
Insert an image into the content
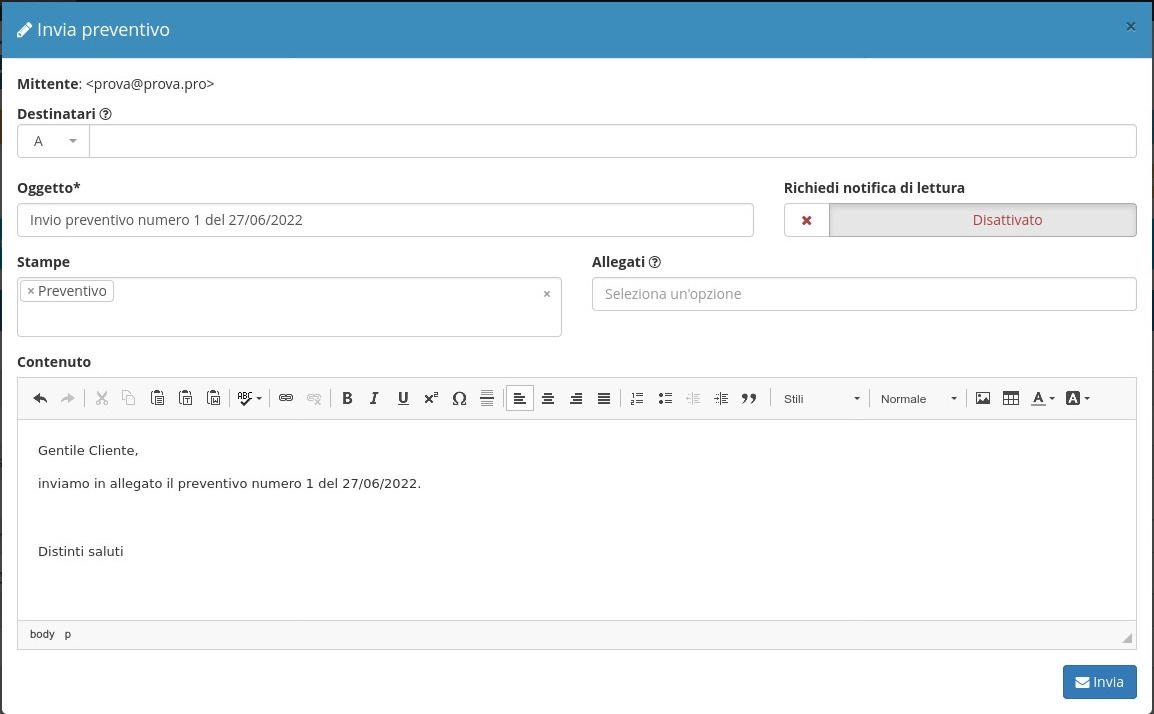[983, 398]
